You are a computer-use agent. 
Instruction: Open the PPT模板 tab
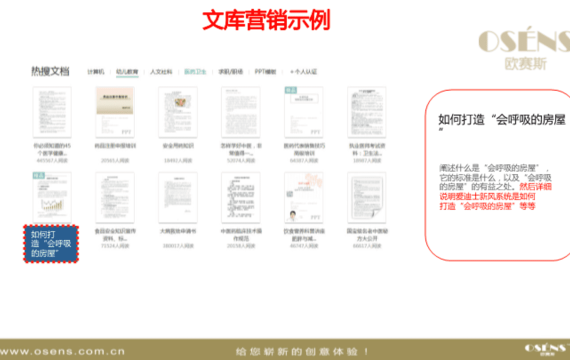265,72
